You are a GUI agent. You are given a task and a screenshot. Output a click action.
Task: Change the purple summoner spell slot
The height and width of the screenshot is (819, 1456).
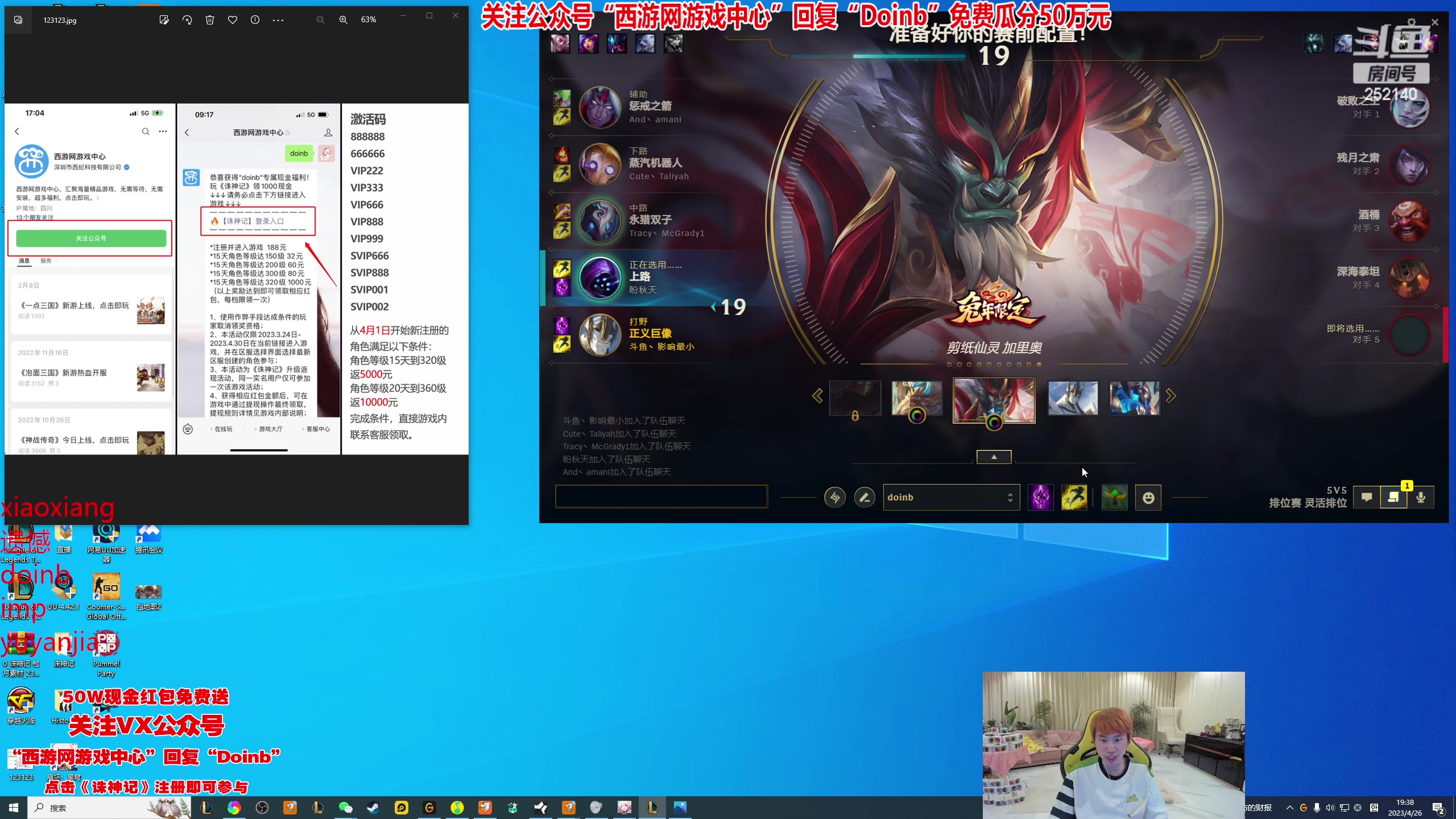tap(1041, 498)
